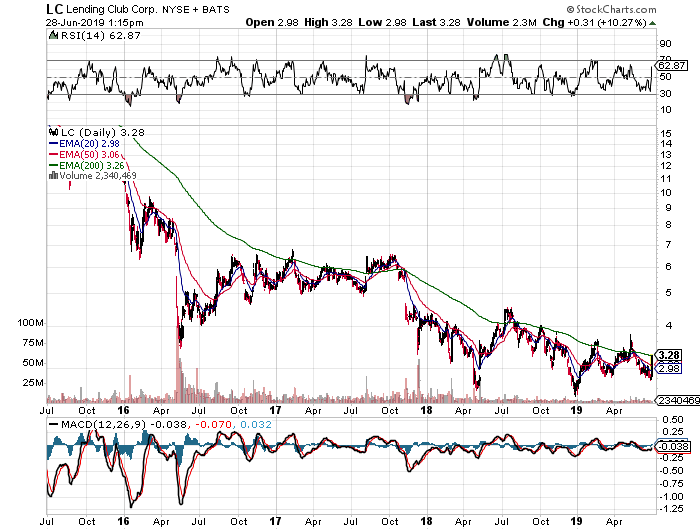700x530 pixels.
Task: Click the 16 year label under the MACD panel
Action: (123, 521)
